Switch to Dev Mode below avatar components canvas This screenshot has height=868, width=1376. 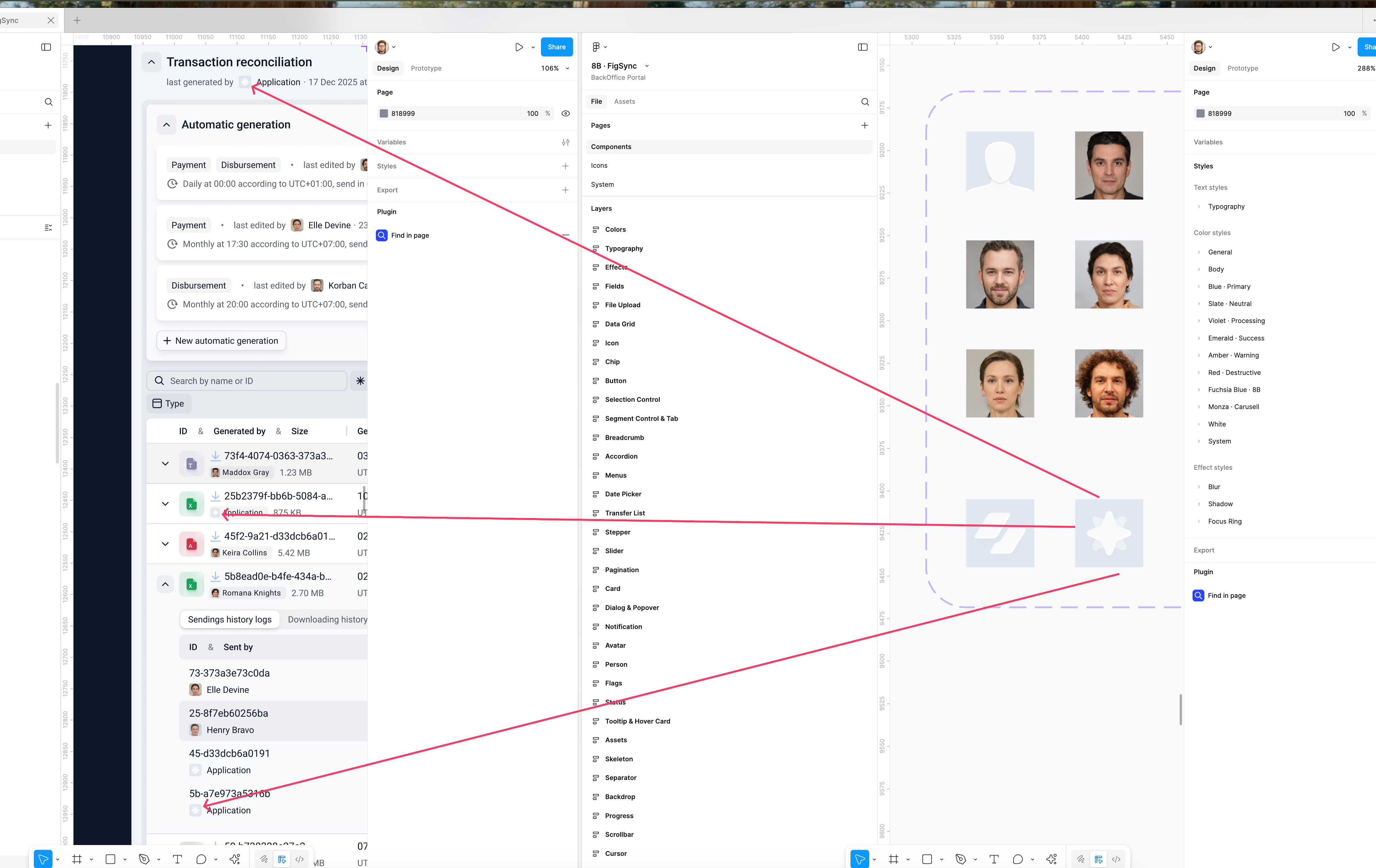point(1116,859)
